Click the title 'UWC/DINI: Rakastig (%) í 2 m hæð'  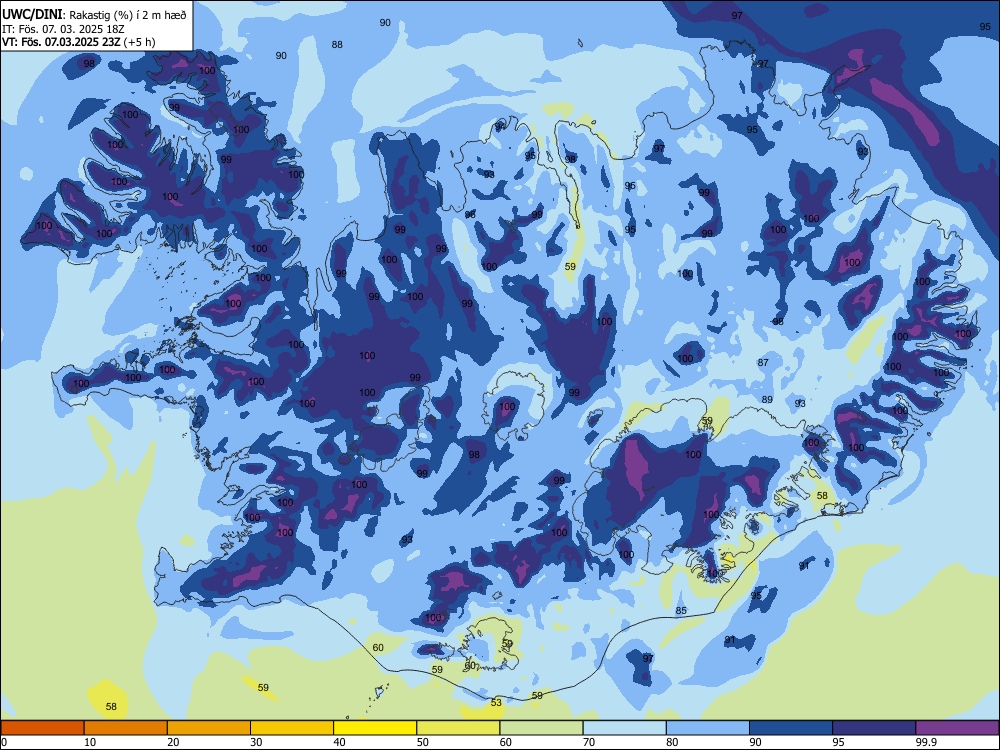[94, 15]
